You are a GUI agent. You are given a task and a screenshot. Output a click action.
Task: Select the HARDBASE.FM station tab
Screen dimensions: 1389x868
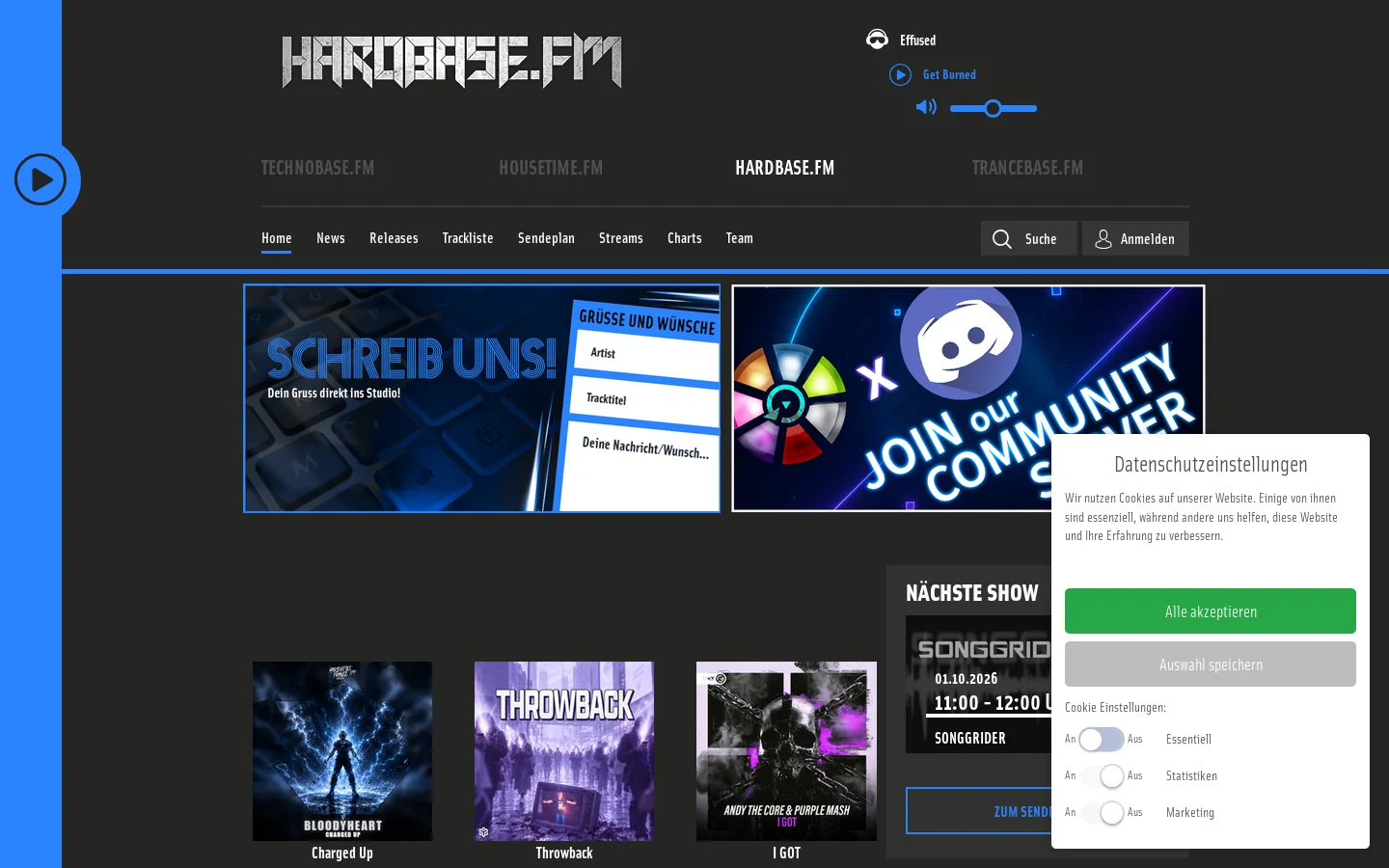pos(784,168)
